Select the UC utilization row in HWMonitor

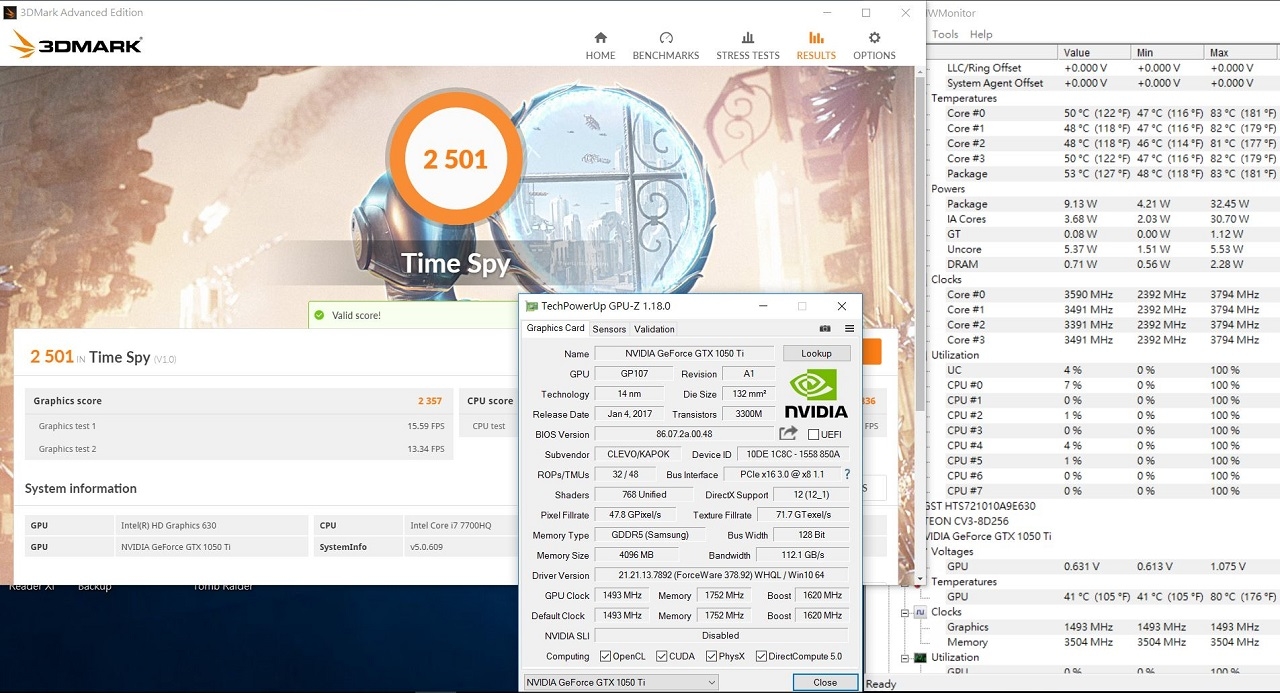coord(1102,370)
